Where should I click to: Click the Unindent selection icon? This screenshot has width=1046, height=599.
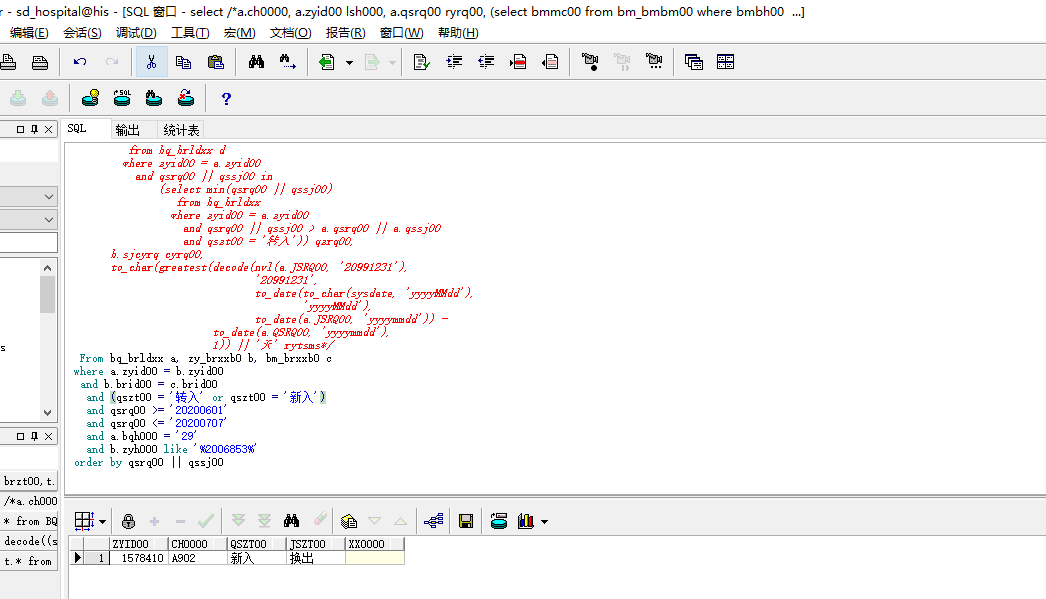click(x=486, y=62)
